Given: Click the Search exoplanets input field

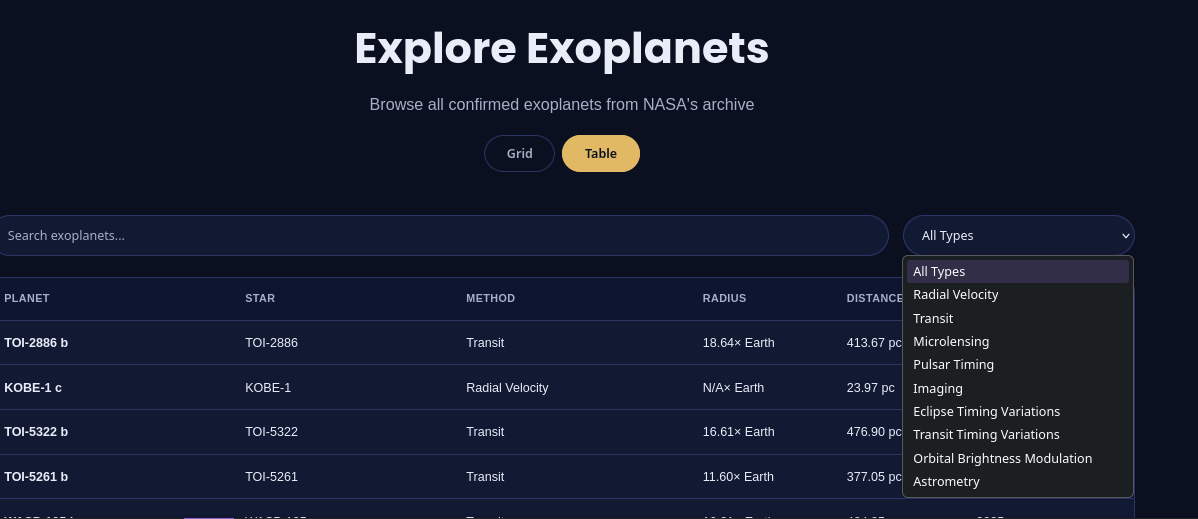Looking at the screenshot, I should [440, 236].
